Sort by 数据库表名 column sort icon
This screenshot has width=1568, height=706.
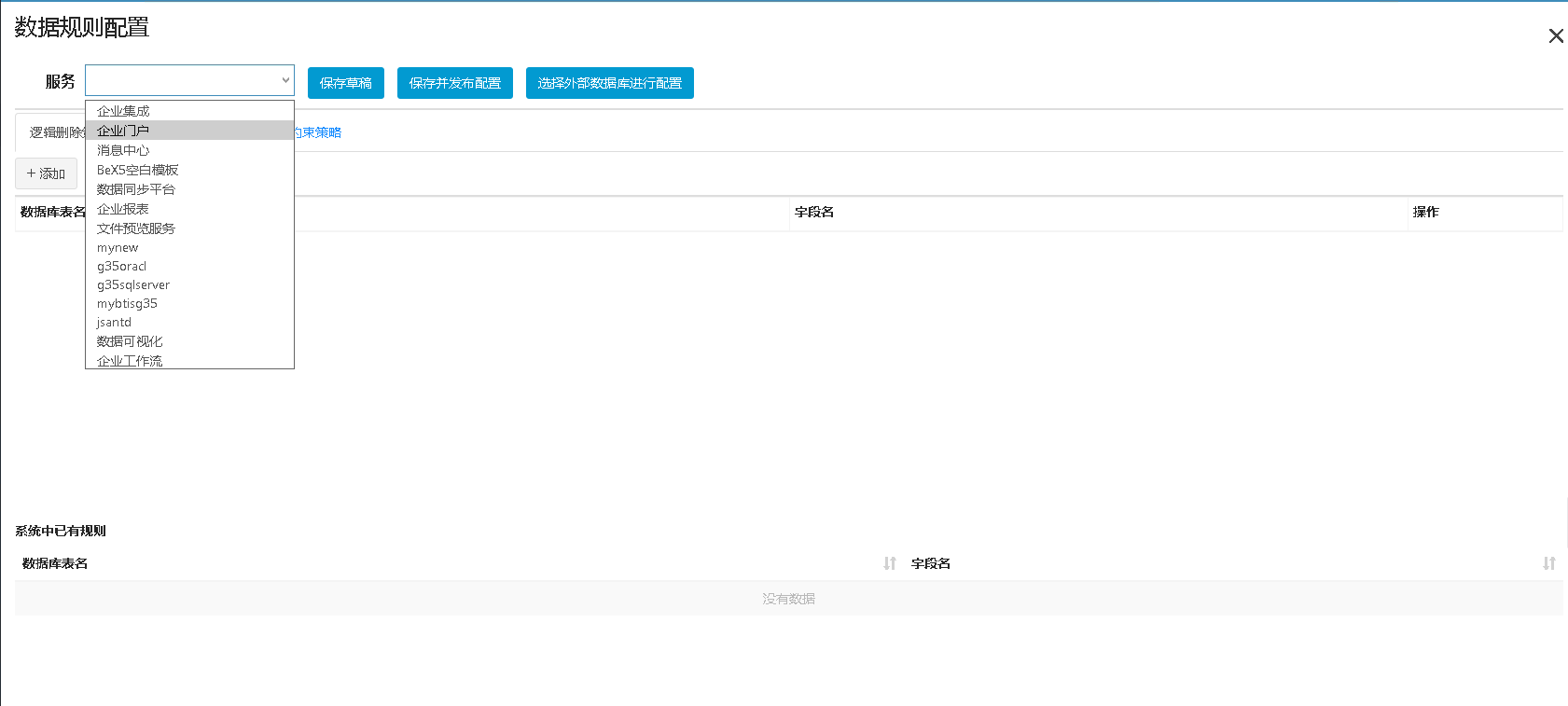click(x=890, y=563)
